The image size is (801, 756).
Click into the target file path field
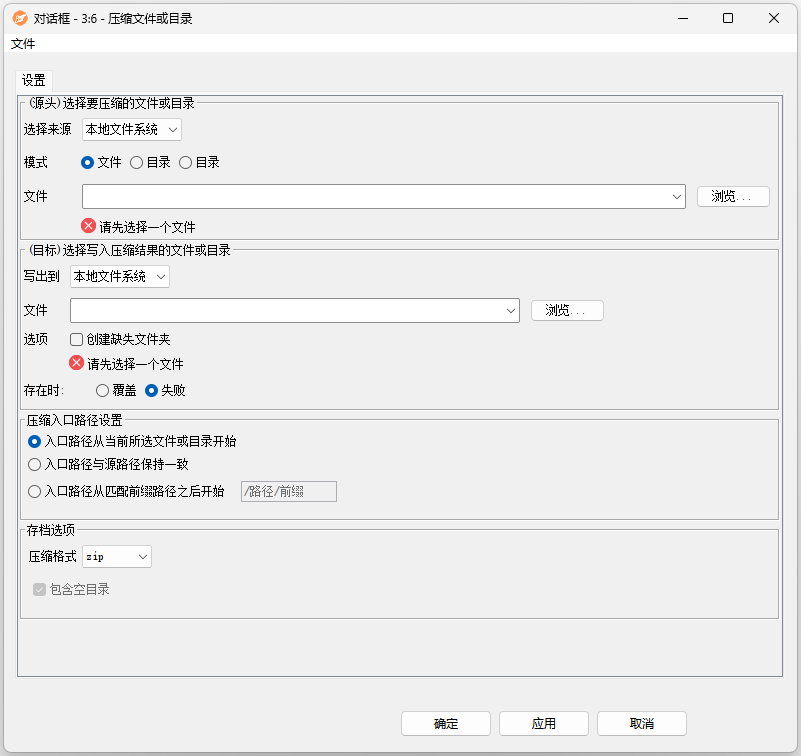(287, 310)
